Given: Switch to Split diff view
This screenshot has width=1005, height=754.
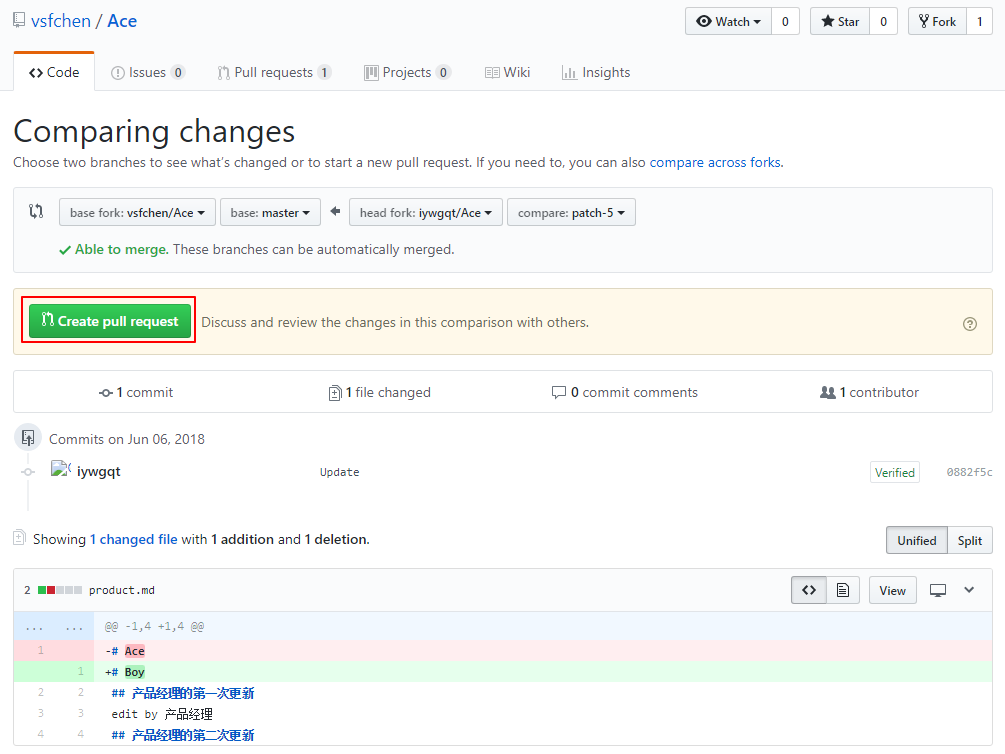Looking at the screenshot, I should 969,540.
